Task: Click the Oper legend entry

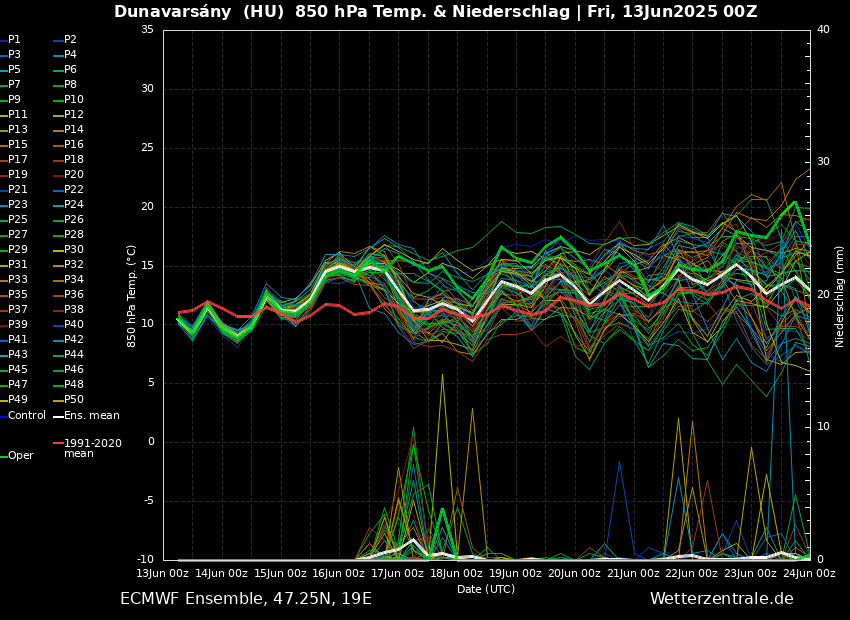Action: [20, 456]
